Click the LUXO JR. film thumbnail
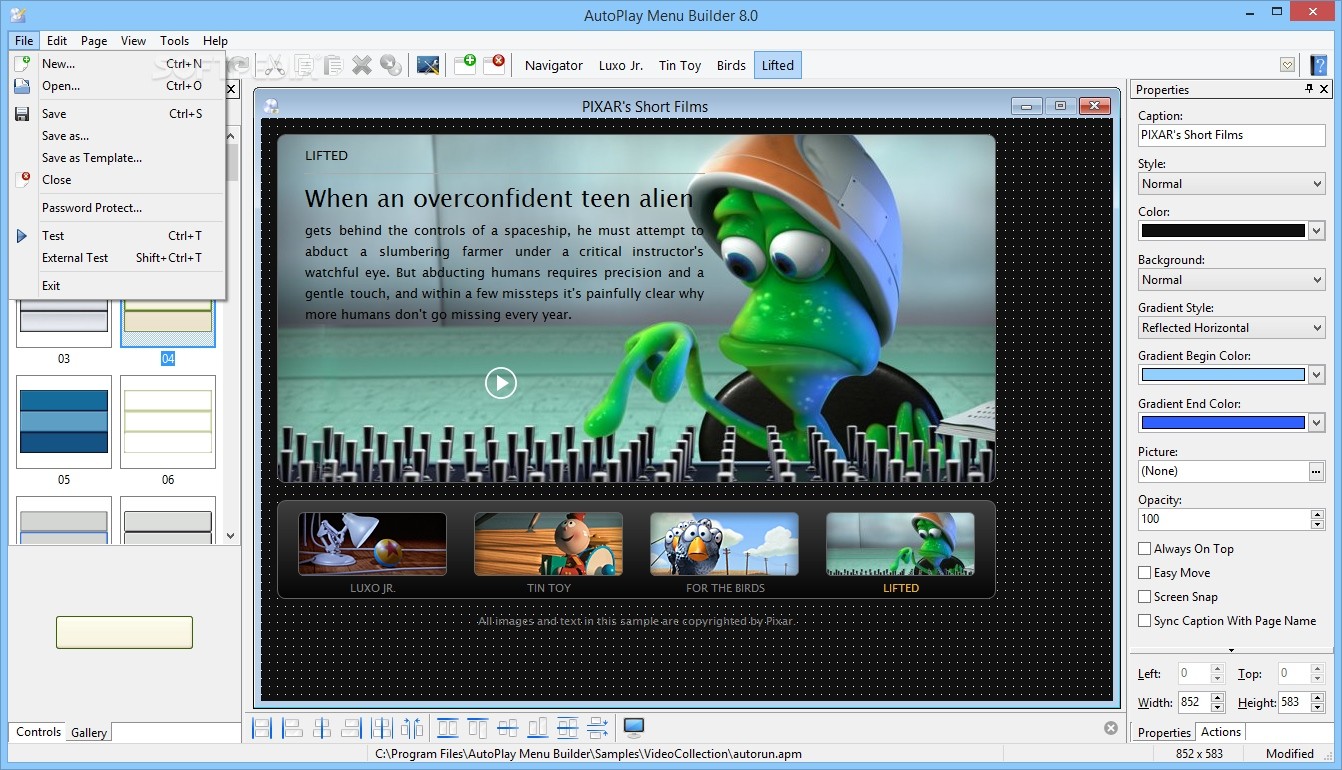Screen dimensions: 1342x770 point(373,544)
